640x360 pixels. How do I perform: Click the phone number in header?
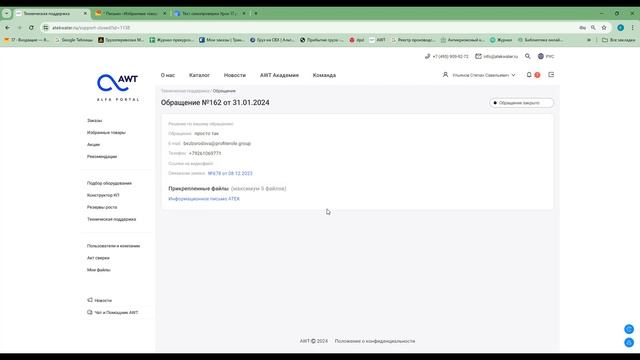click(450, 56)
